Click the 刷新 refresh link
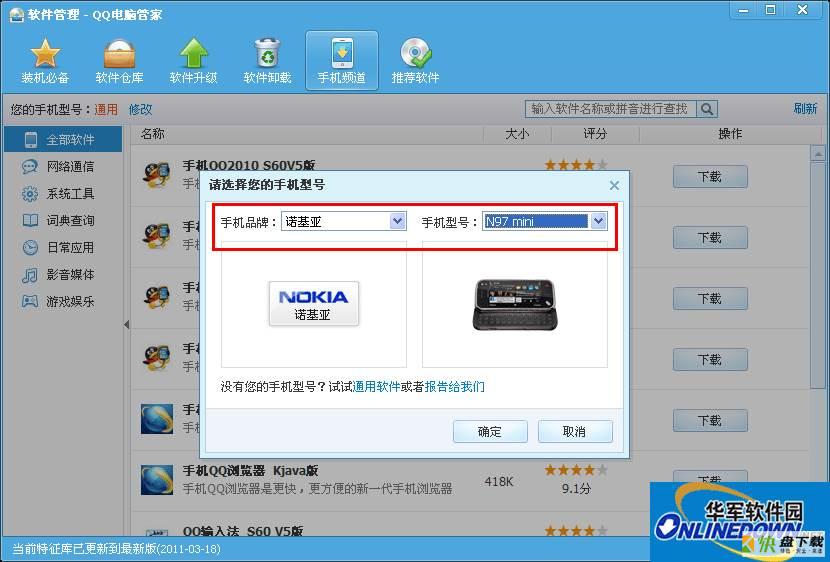Viewport: 830px width, 562px height. pos(805,108)
